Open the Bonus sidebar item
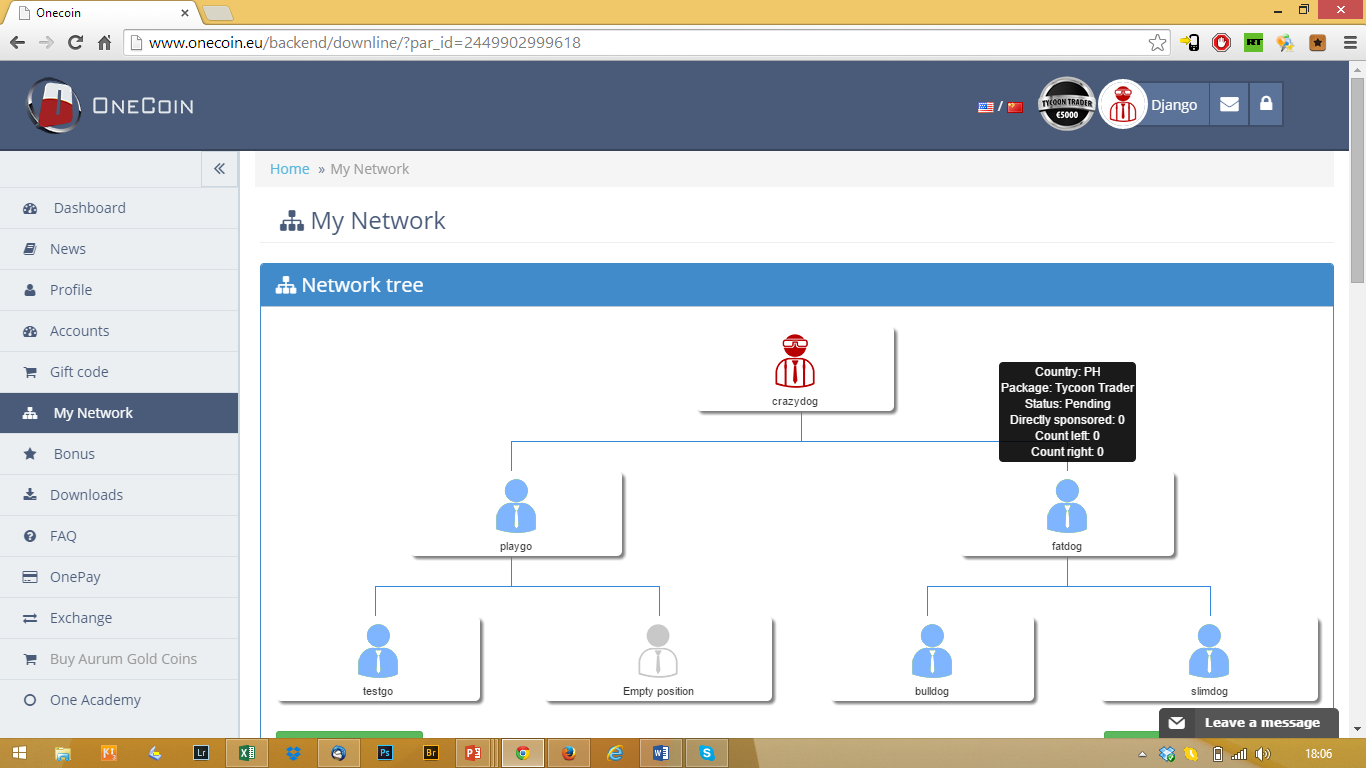 point(119,454)
